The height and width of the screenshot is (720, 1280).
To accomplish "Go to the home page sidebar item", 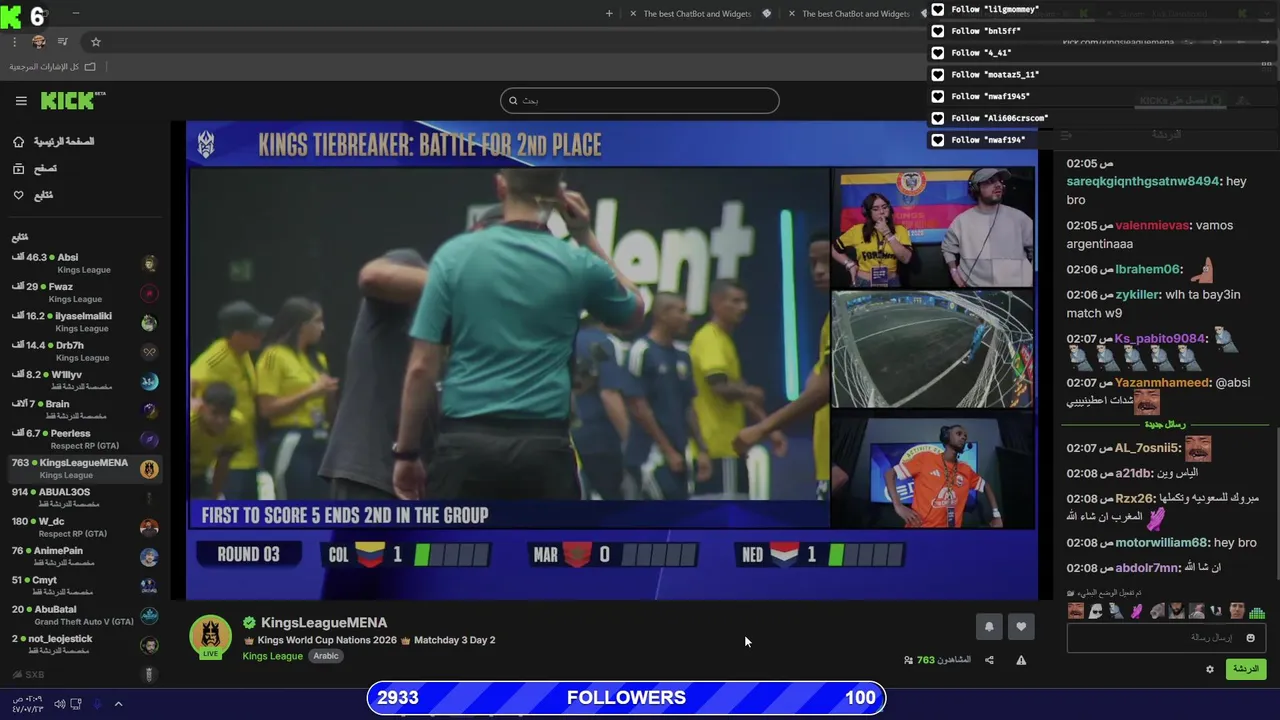I will click(x=52, y=142).
